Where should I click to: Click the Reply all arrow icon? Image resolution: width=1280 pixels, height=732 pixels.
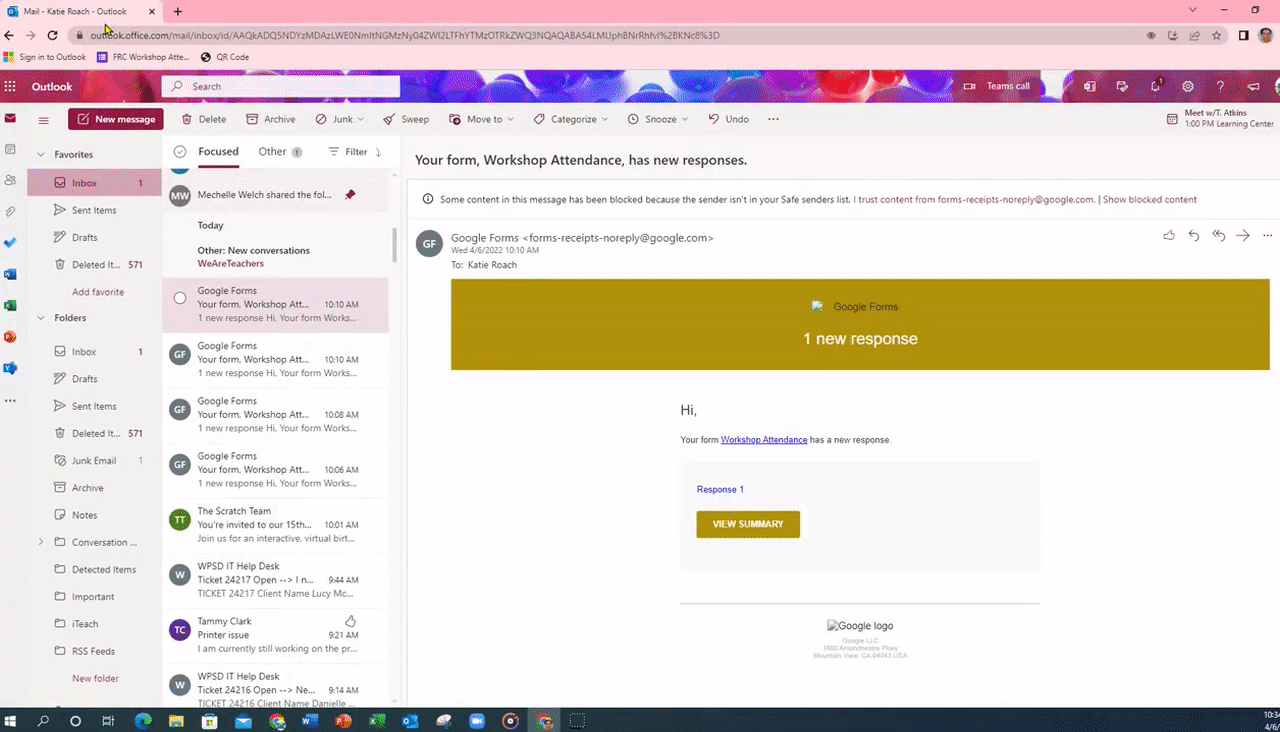tap(1218, 236)
